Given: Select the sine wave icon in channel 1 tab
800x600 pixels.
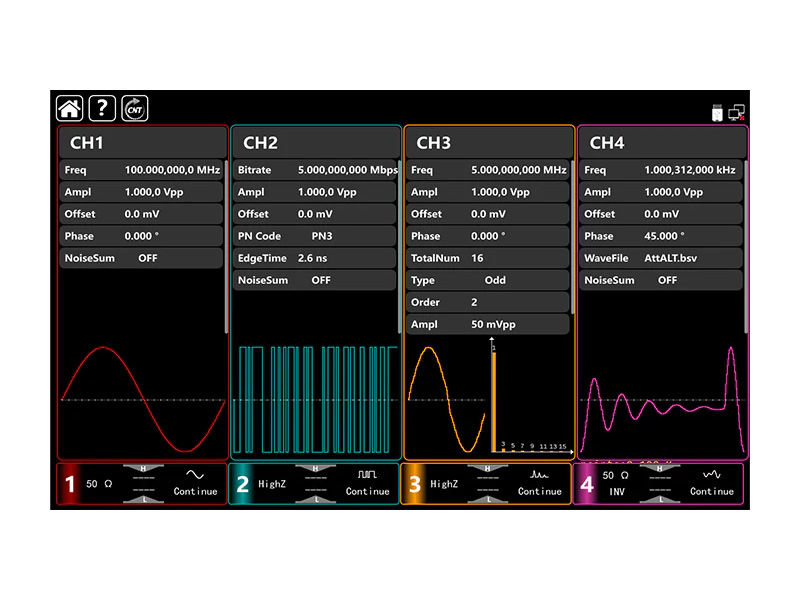Looking at the screenshot, I should pyautogui.click(x=195, y=474).
